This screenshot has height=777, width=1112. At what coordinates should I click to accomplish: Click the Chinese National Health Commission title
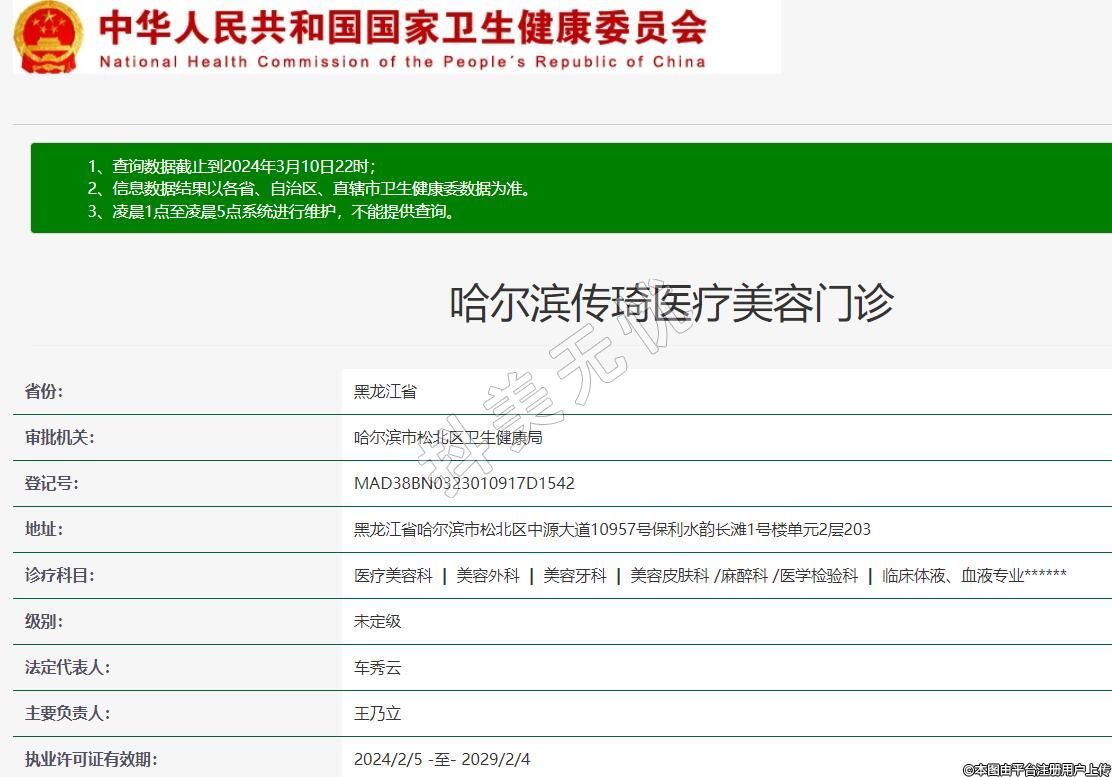coord(402,27)
